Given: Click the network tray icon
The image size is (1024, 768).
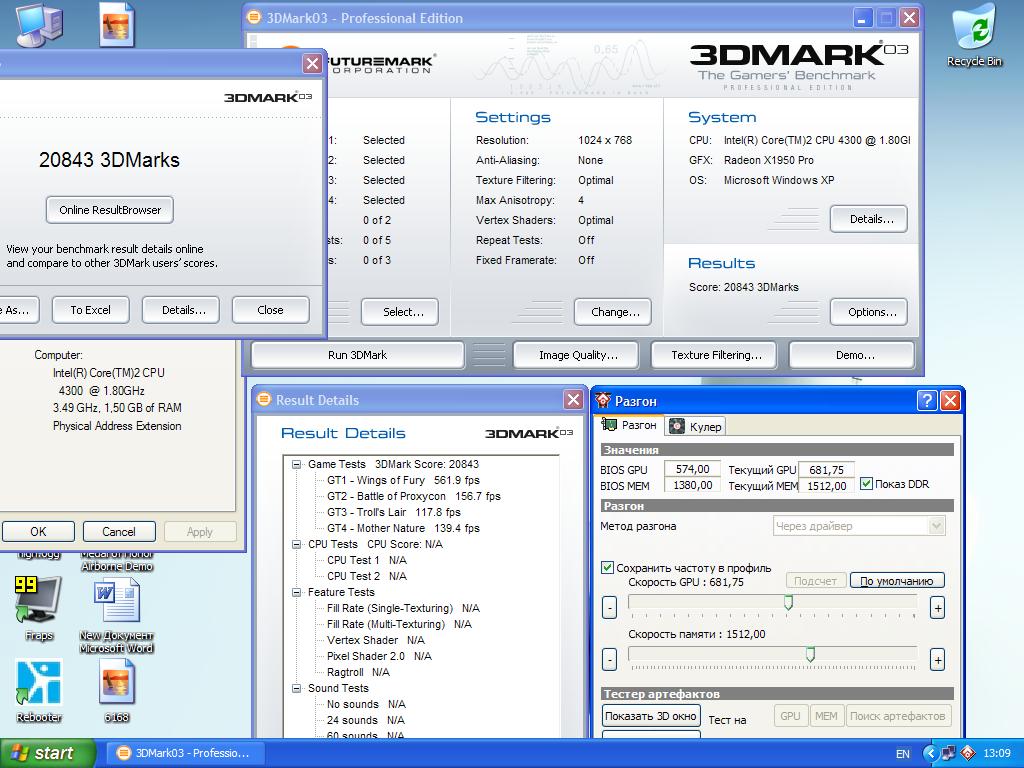Looking at the screenshot, I should (949, 754).
